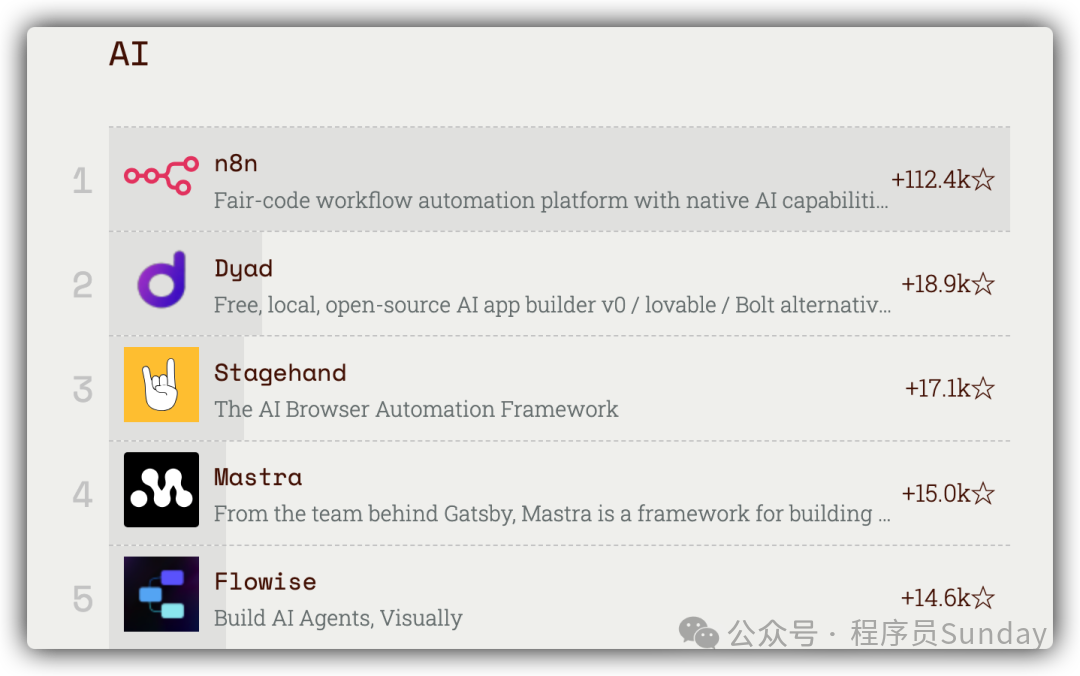Click the Stagehand yellow hand logo
This screenshot has height=676, width=1080.
tap(161, 385)
